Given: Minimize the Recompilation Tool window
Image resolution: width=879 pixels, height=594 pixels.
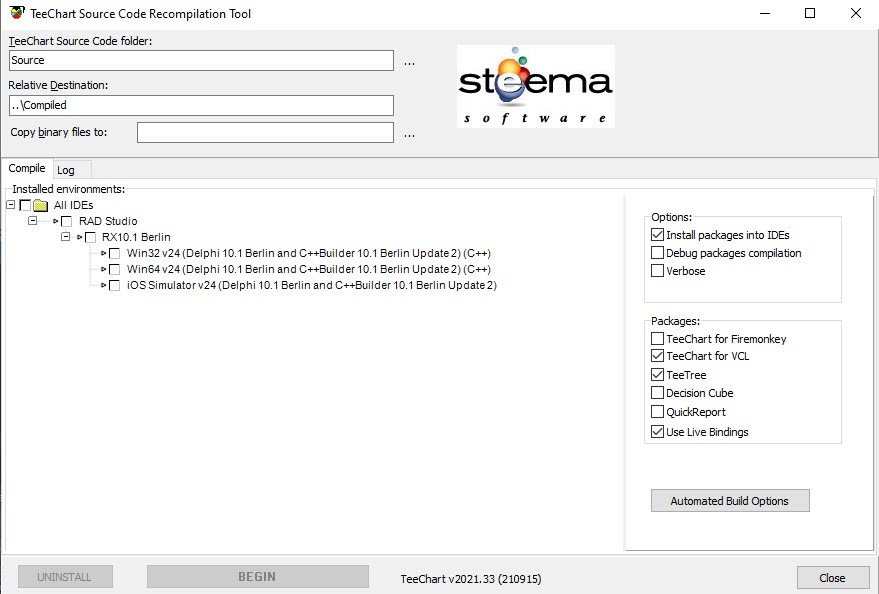Looking at the screenshot, I should [x=765, y=13].
